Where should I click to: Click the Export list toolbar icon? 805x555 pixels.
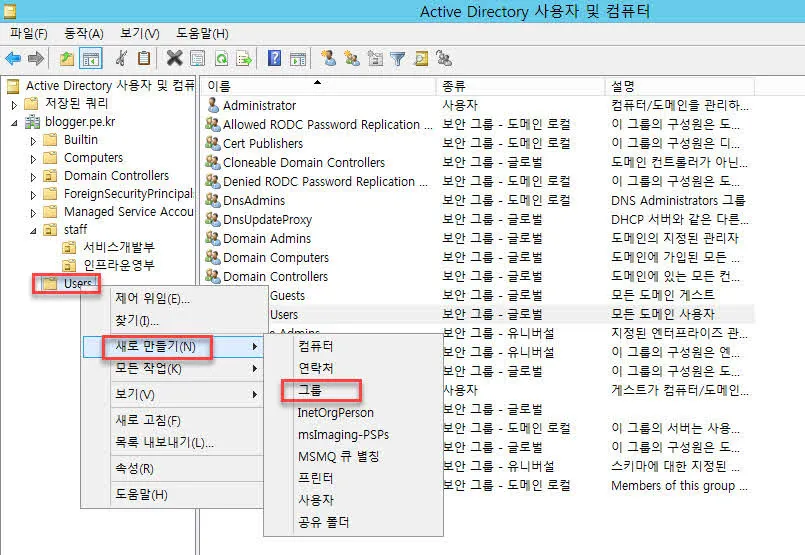pyautogui.click(x=243, y=59)
